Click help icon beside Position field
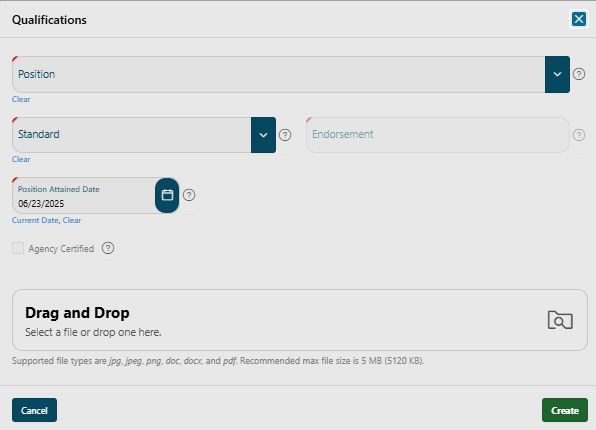 (579, 74)
